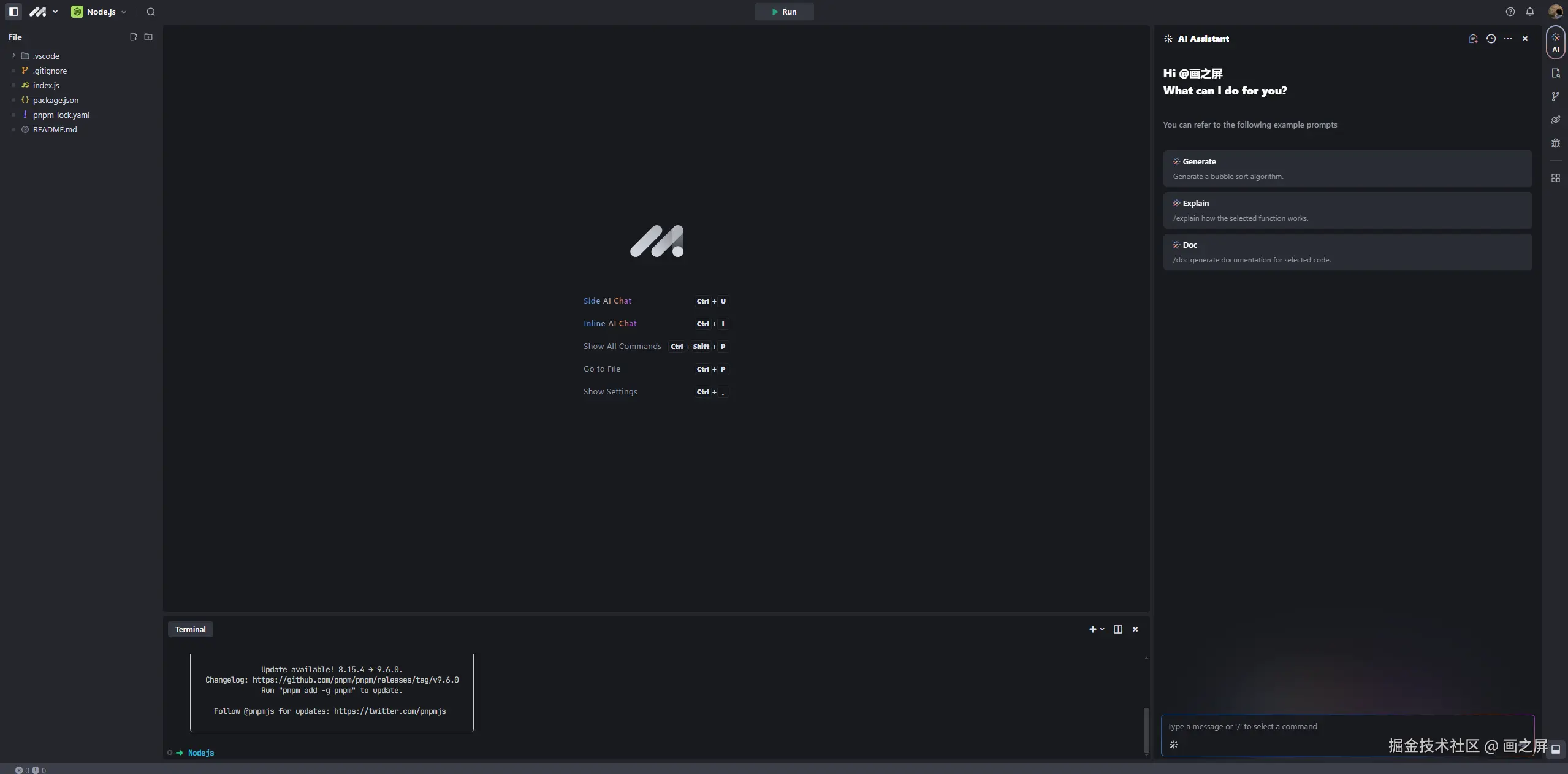Click the search magnifier icon in top bar
The image size is (1568, 774).
(151, 12)
